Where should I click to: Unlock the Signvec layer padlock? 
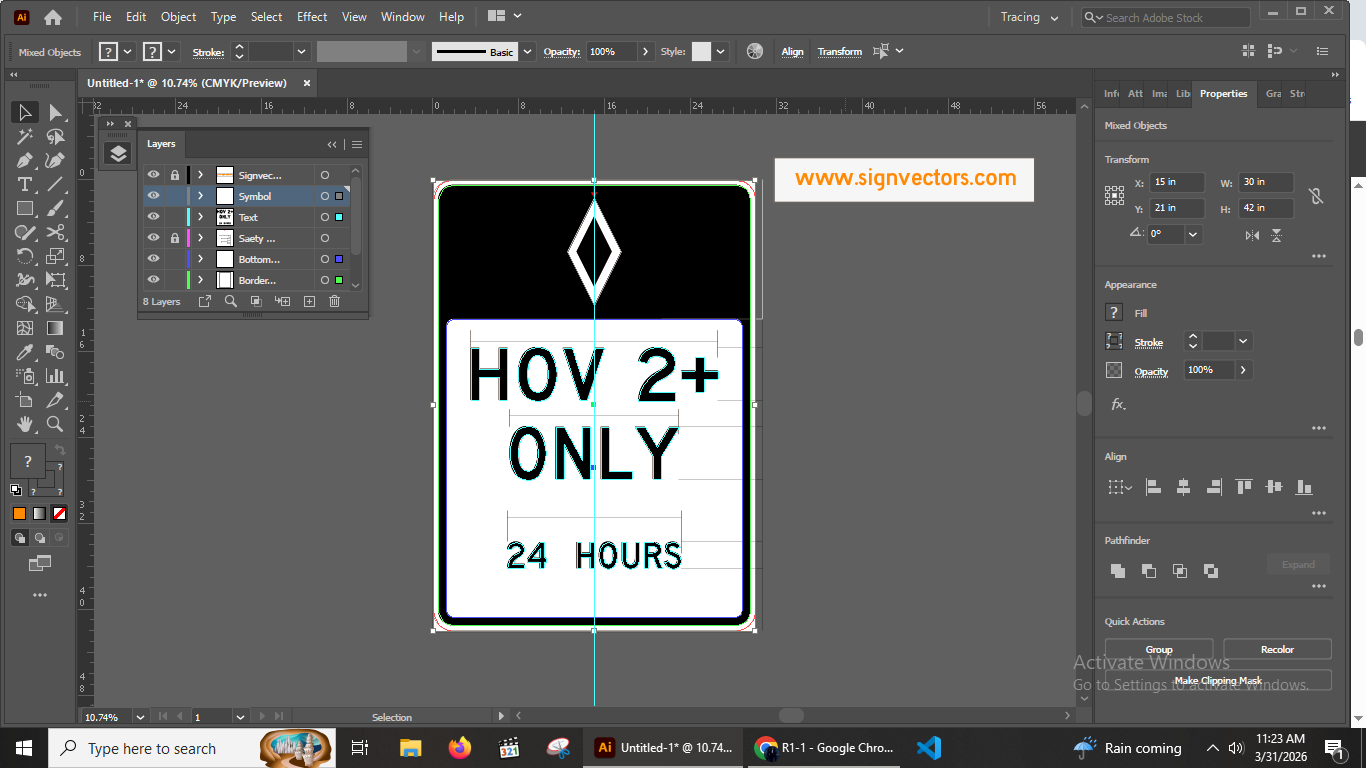coord(175,174)
